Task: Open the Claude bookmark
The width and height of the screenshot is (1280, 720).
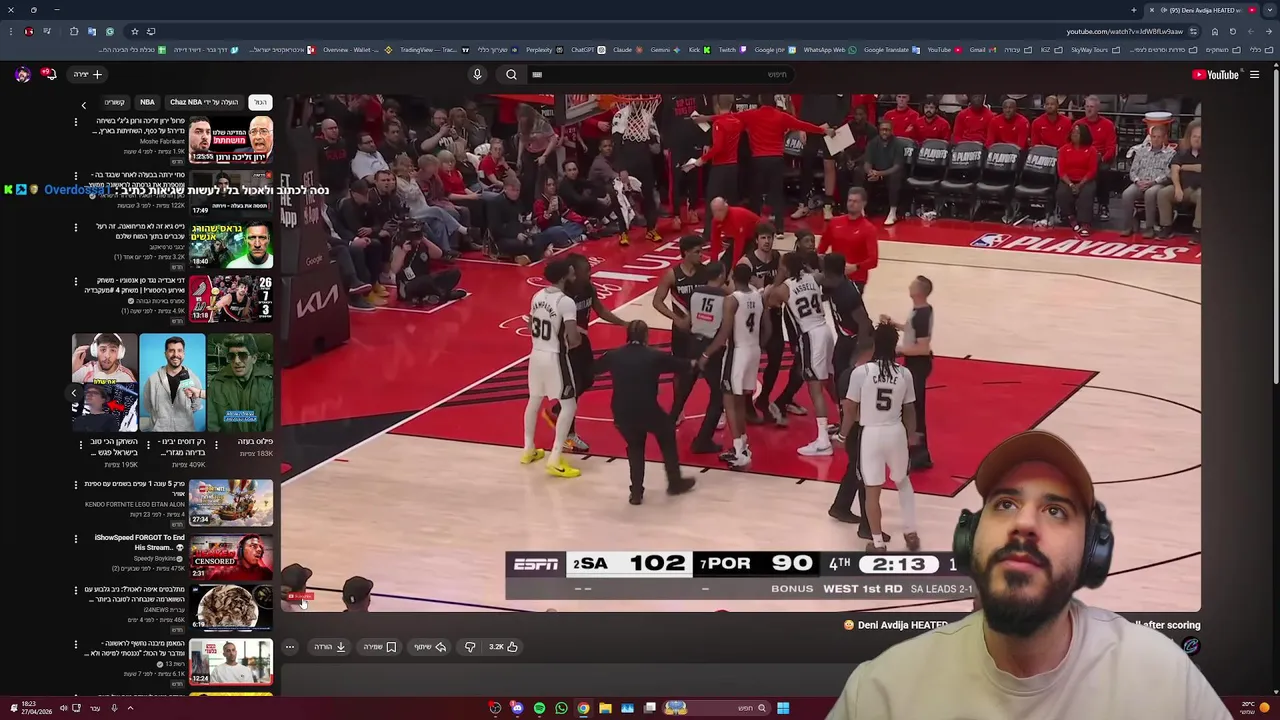Action: [x=626, y=50]
